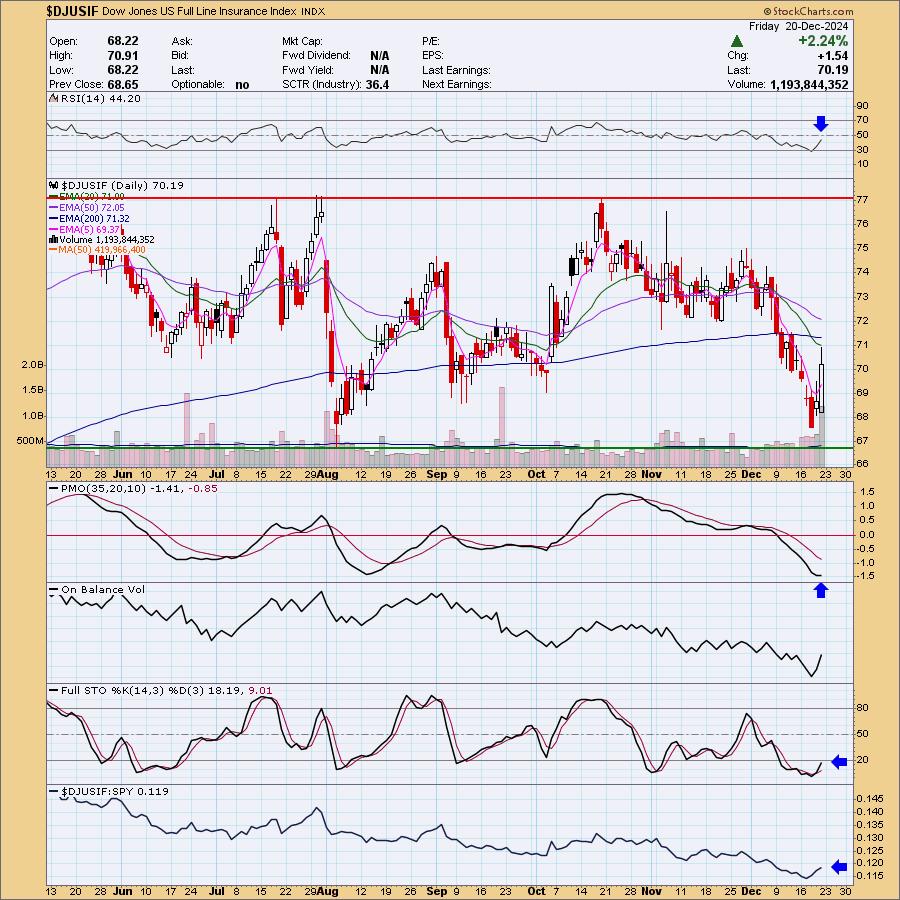This screenshot has height=900, width=900.
Task: Click the PMO axis 1.5 label
Action: (x=867, y=492)
